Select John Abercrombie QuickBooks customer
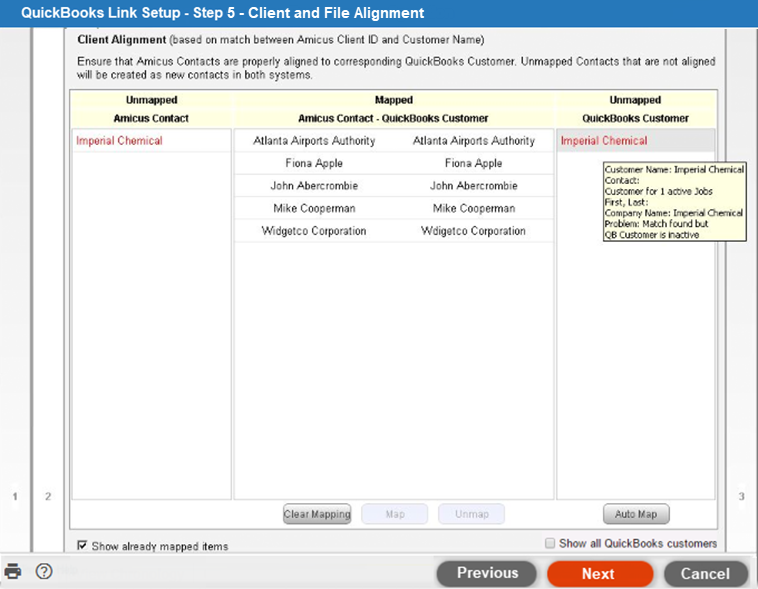 [474, 186]
